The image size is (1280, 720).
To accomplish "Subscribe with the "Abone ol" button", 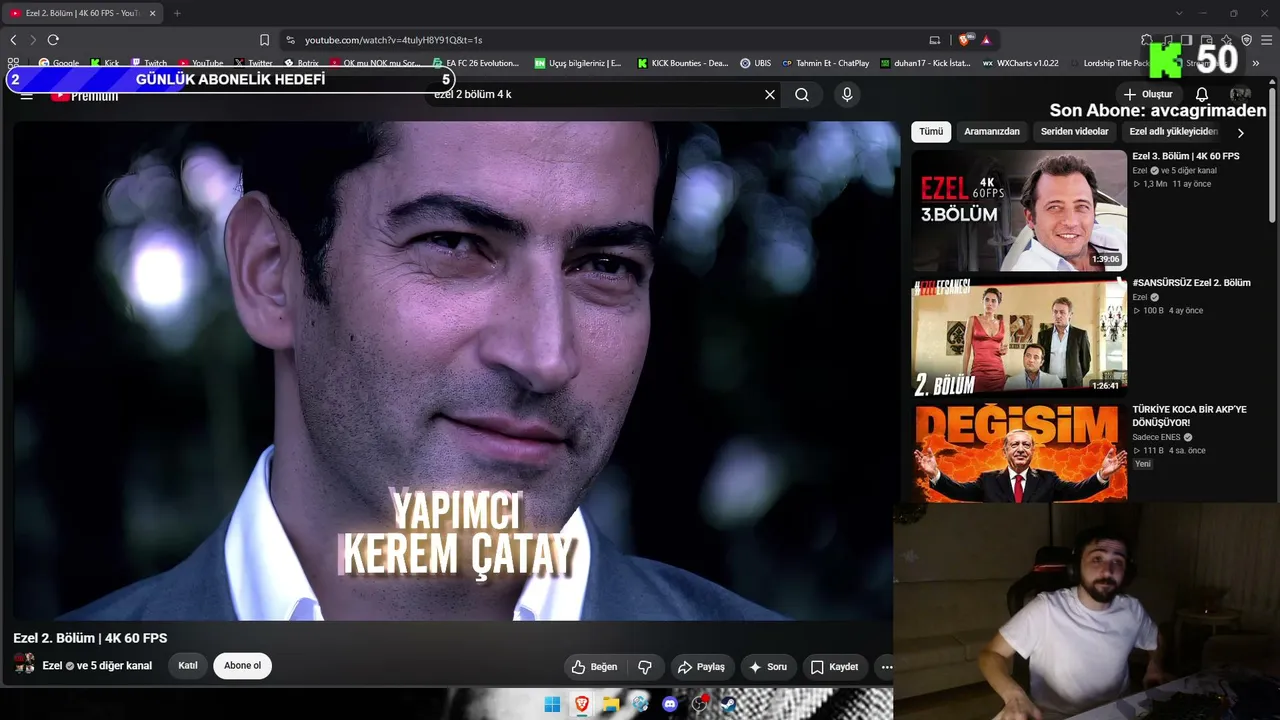I will click(x=242, y=666).
